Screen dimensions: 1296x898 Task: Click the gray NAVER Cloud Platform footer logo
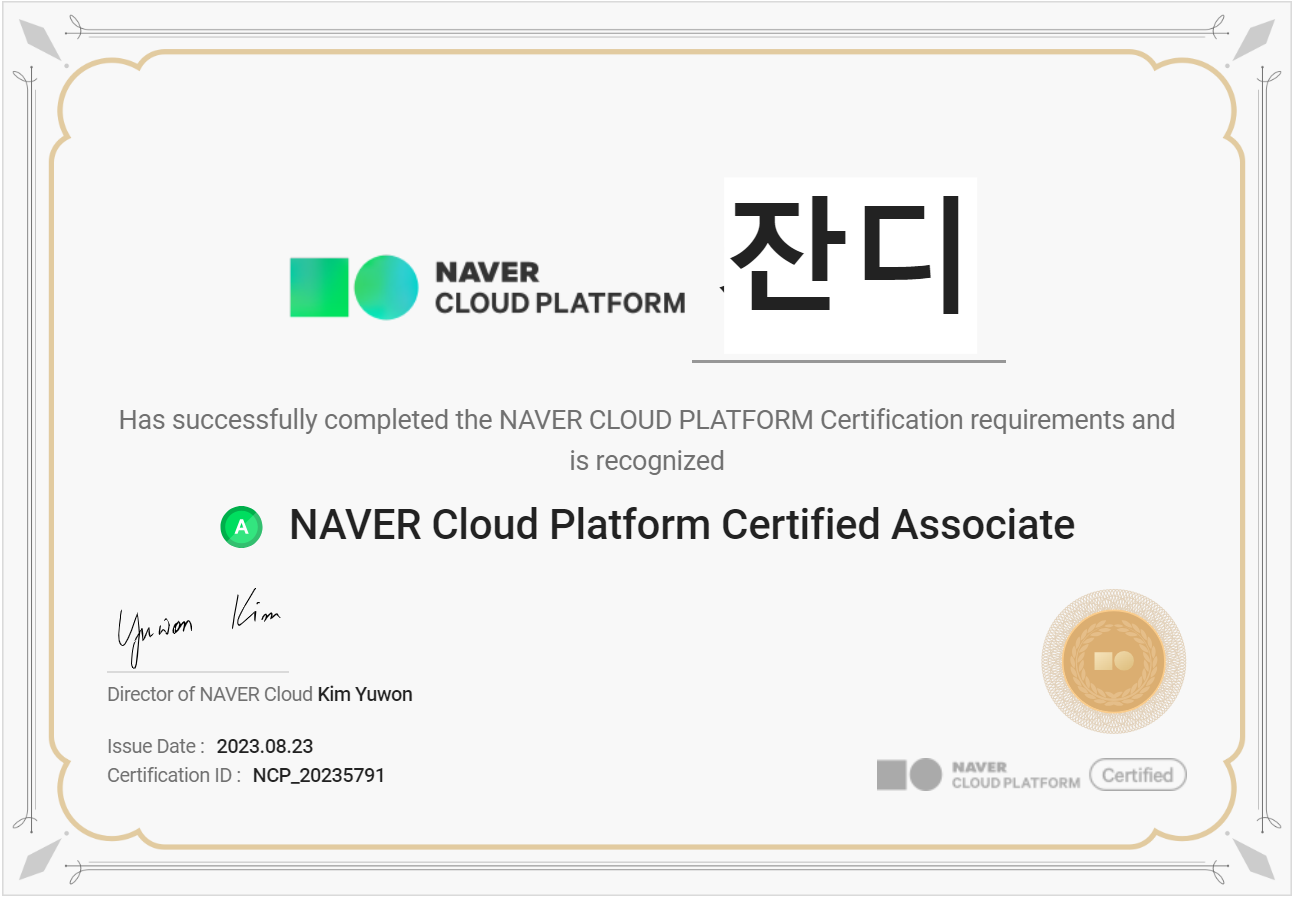click(x=978, y=775)
